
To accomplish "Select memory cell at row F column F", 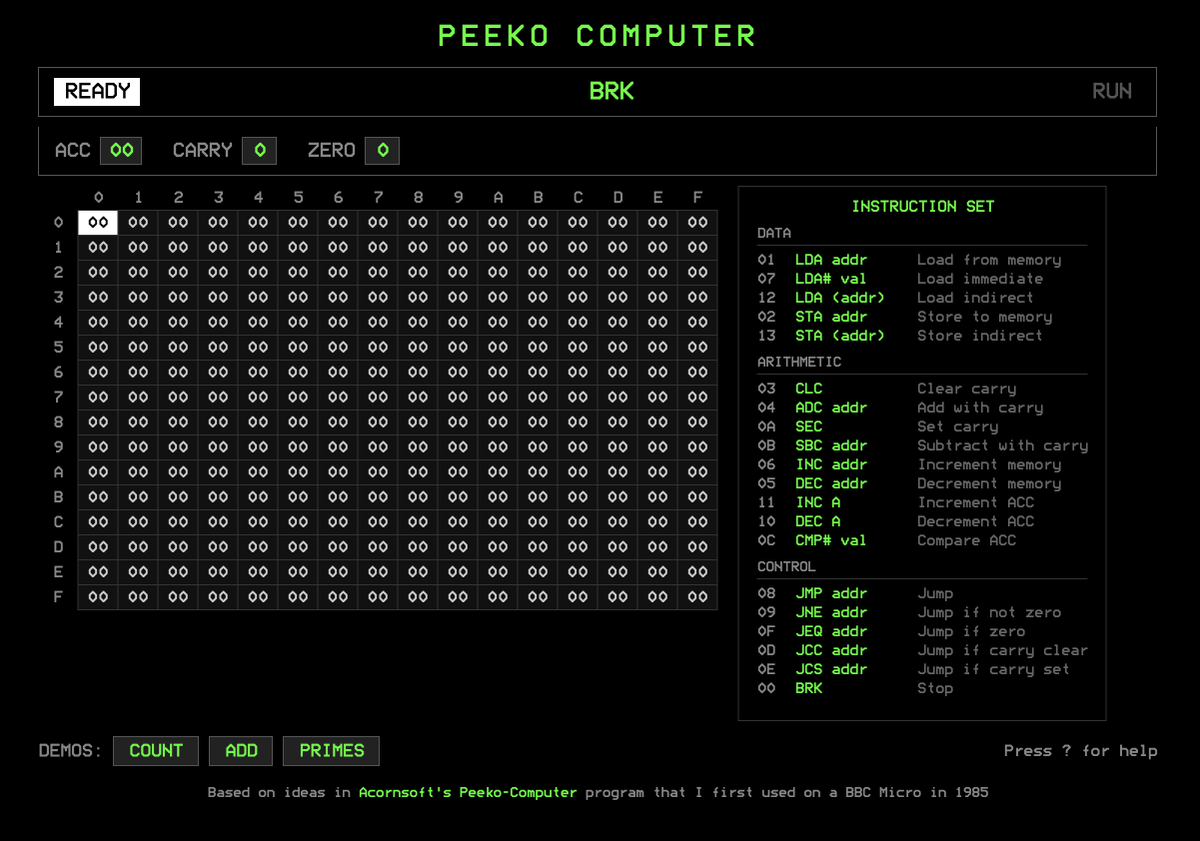I will click(x=698, y=597).
